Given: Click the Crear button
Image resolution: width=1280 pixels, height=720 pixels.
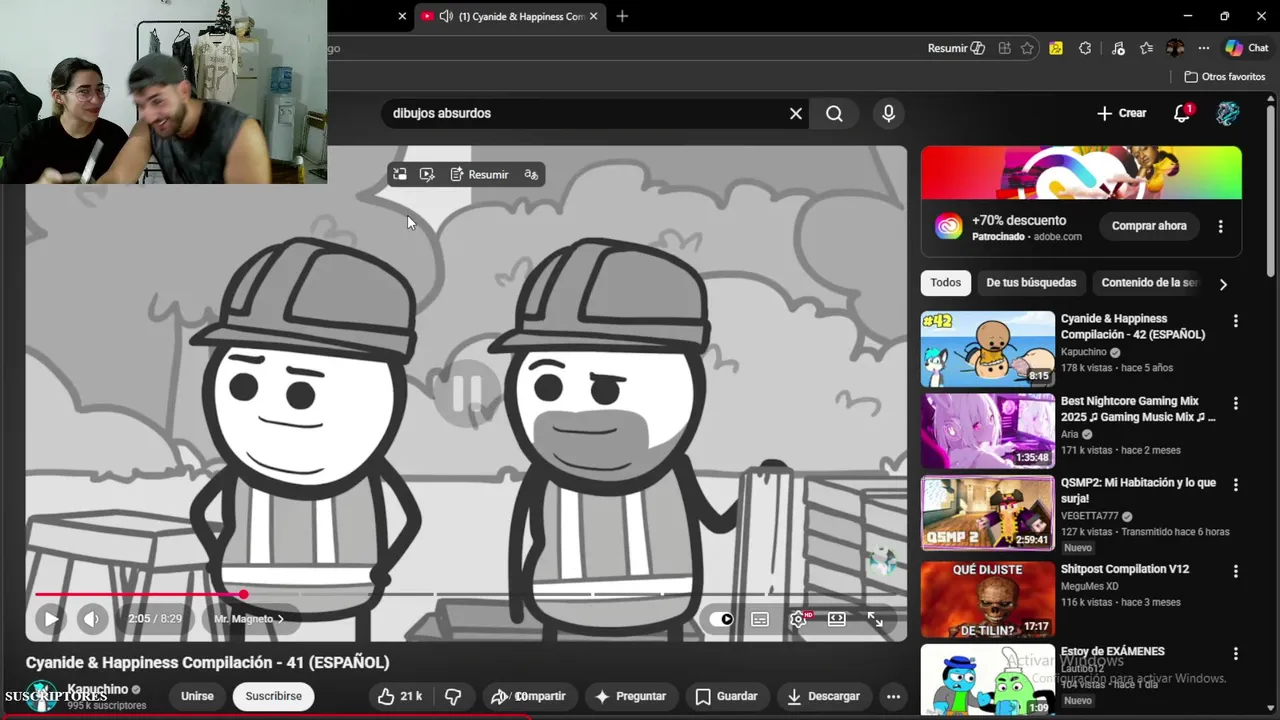Looking at the screenshot, I should coord(1121,113).
